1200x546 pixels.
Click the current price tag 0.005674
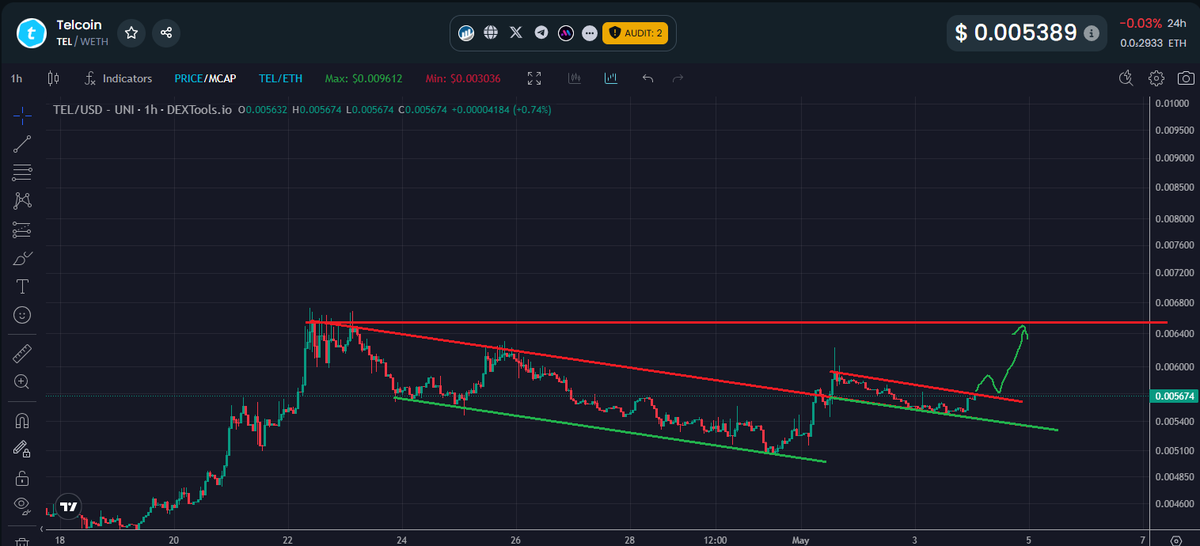(x=1172, y=396)
